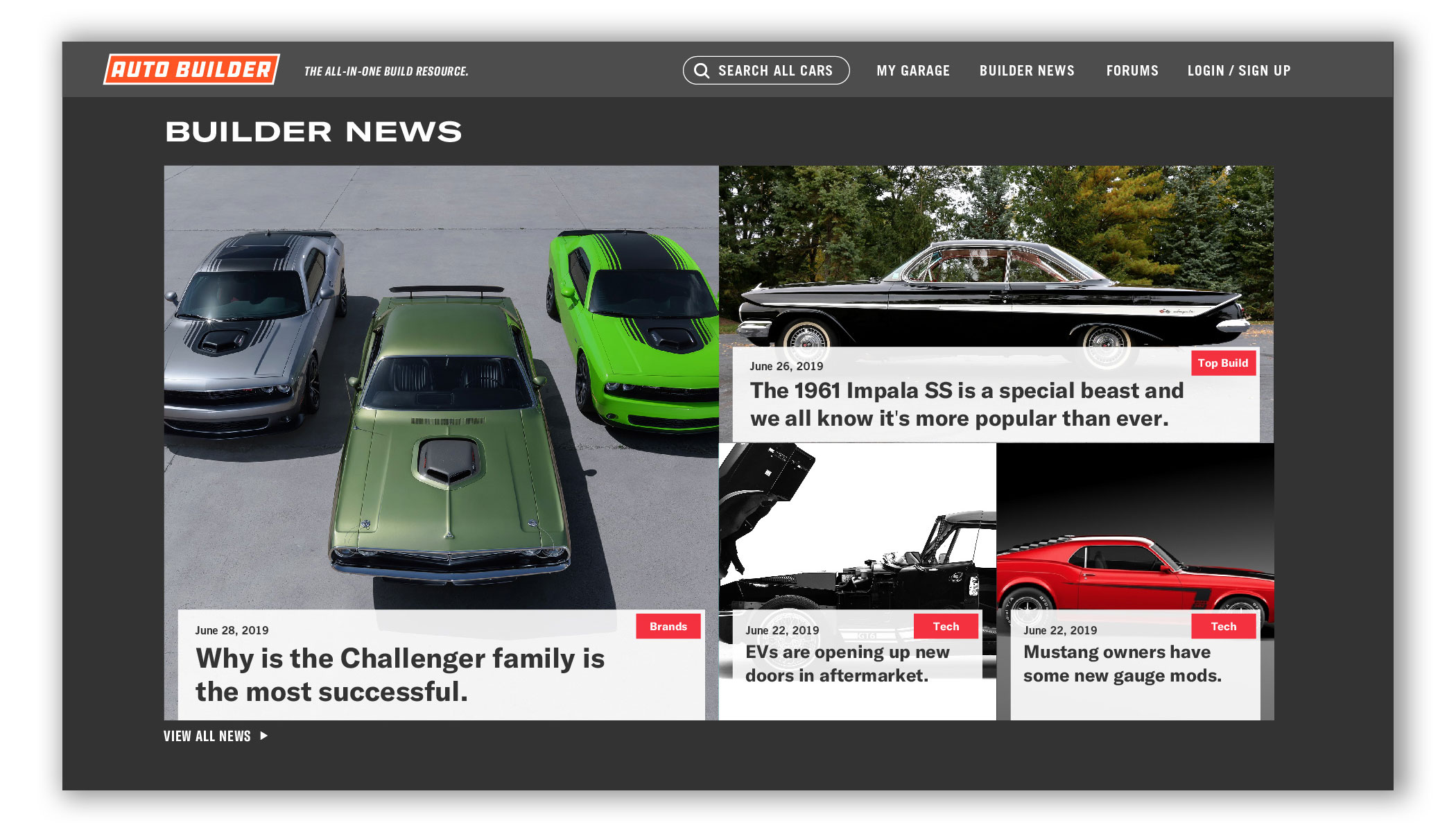Click the arrow next to View All News

264,736
